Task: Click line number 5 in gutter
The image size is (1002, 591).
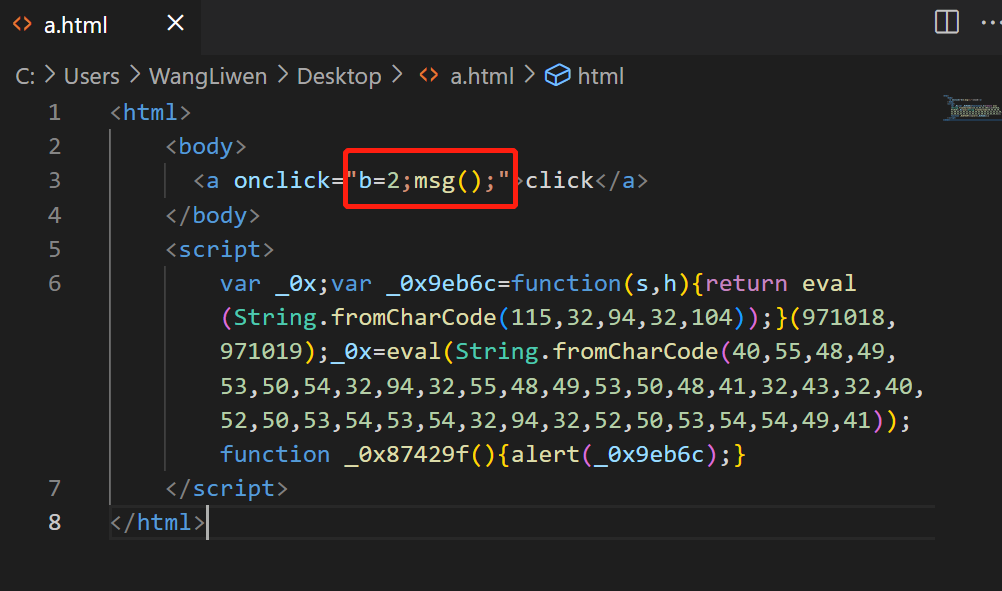Action: (55, 249)
